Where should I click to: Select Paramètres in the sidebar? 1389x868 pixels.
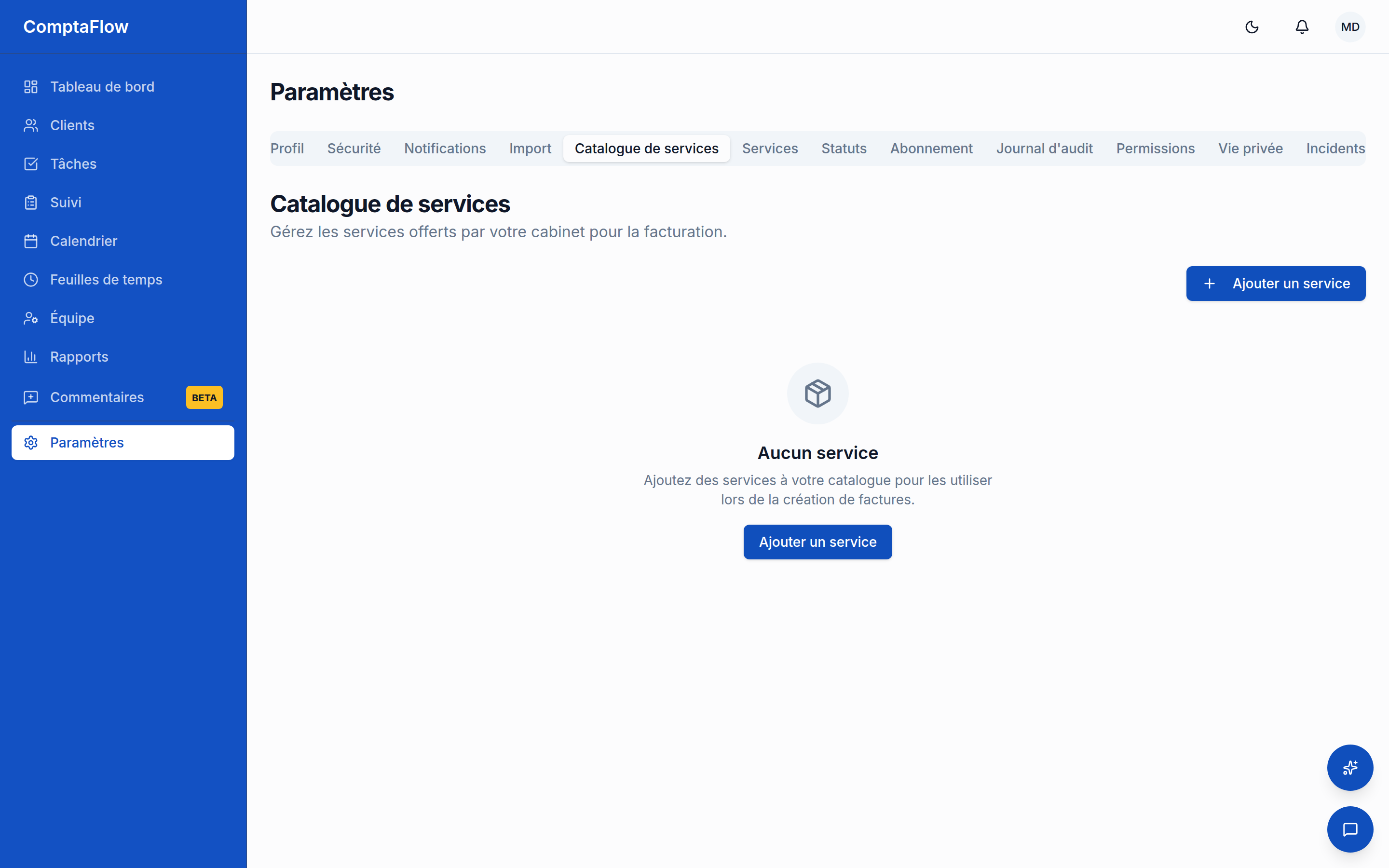(123, 443)
